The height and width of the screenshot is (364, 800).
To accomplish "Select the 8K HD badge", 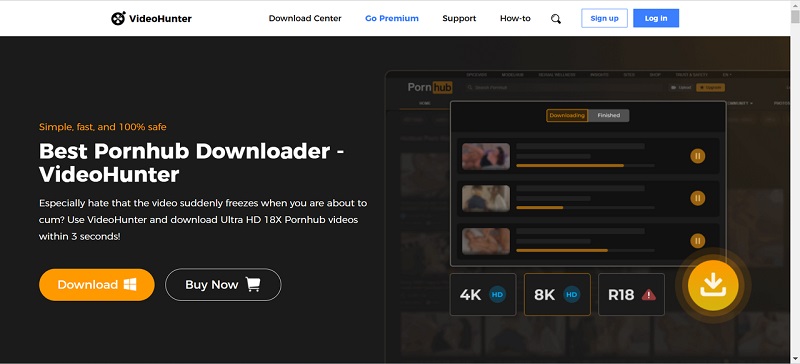I will [557, 295].
